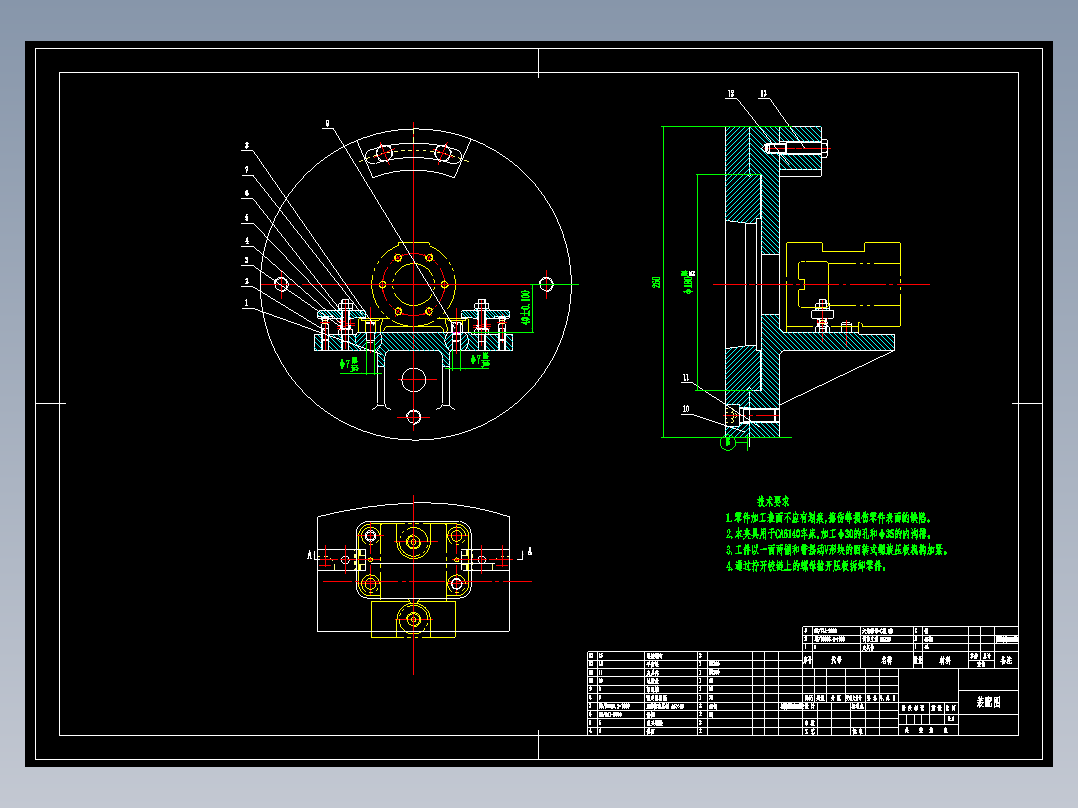Click part balloon number 6

click(246, 194)
